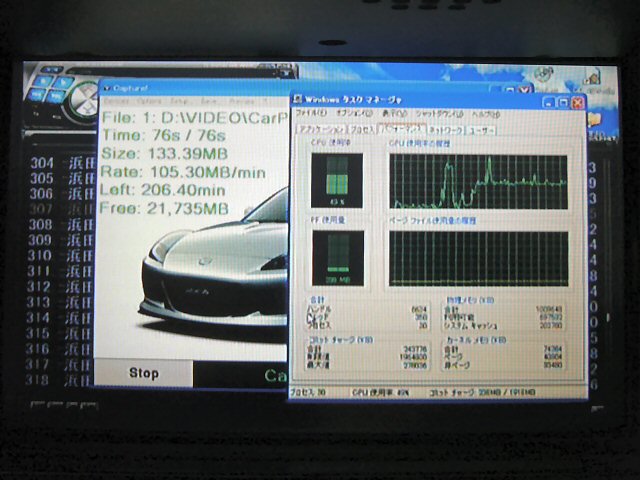The image size is (640, 480).
Task: Select playlist row 305 in the media player
Action: click(x=61, y=178)
